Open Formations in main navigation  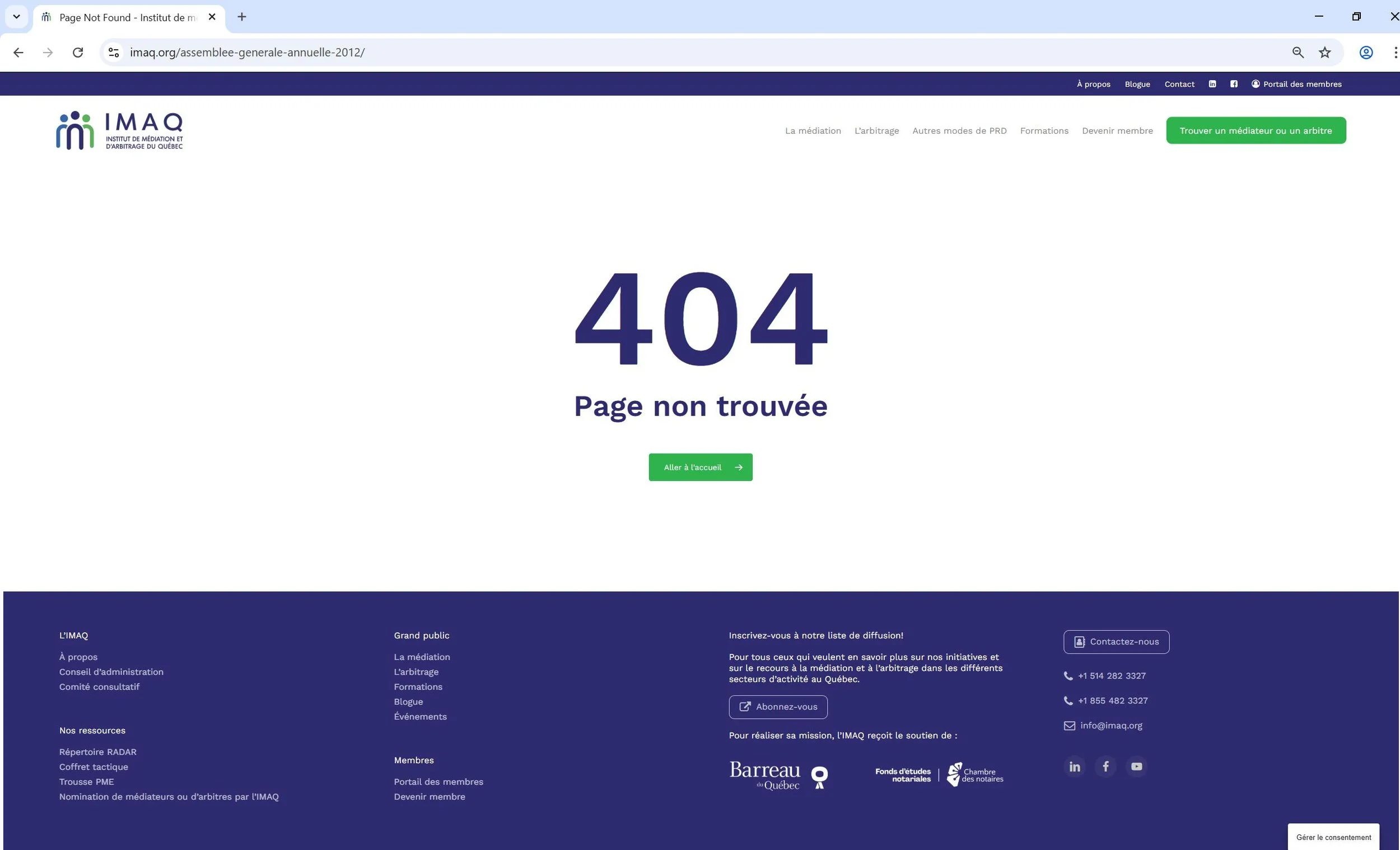[x=1044, y=130]
